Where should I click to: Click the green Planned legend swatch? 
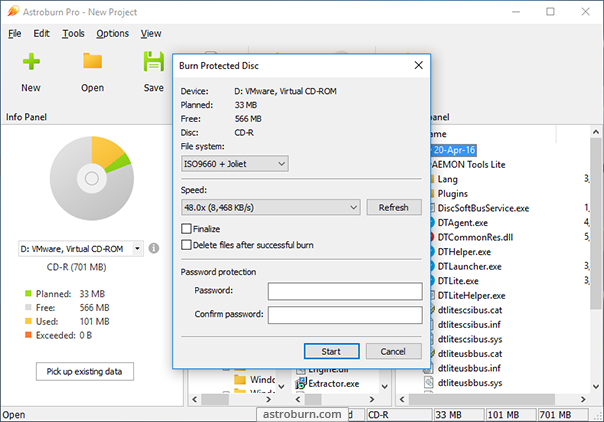(x=28, y=293)
